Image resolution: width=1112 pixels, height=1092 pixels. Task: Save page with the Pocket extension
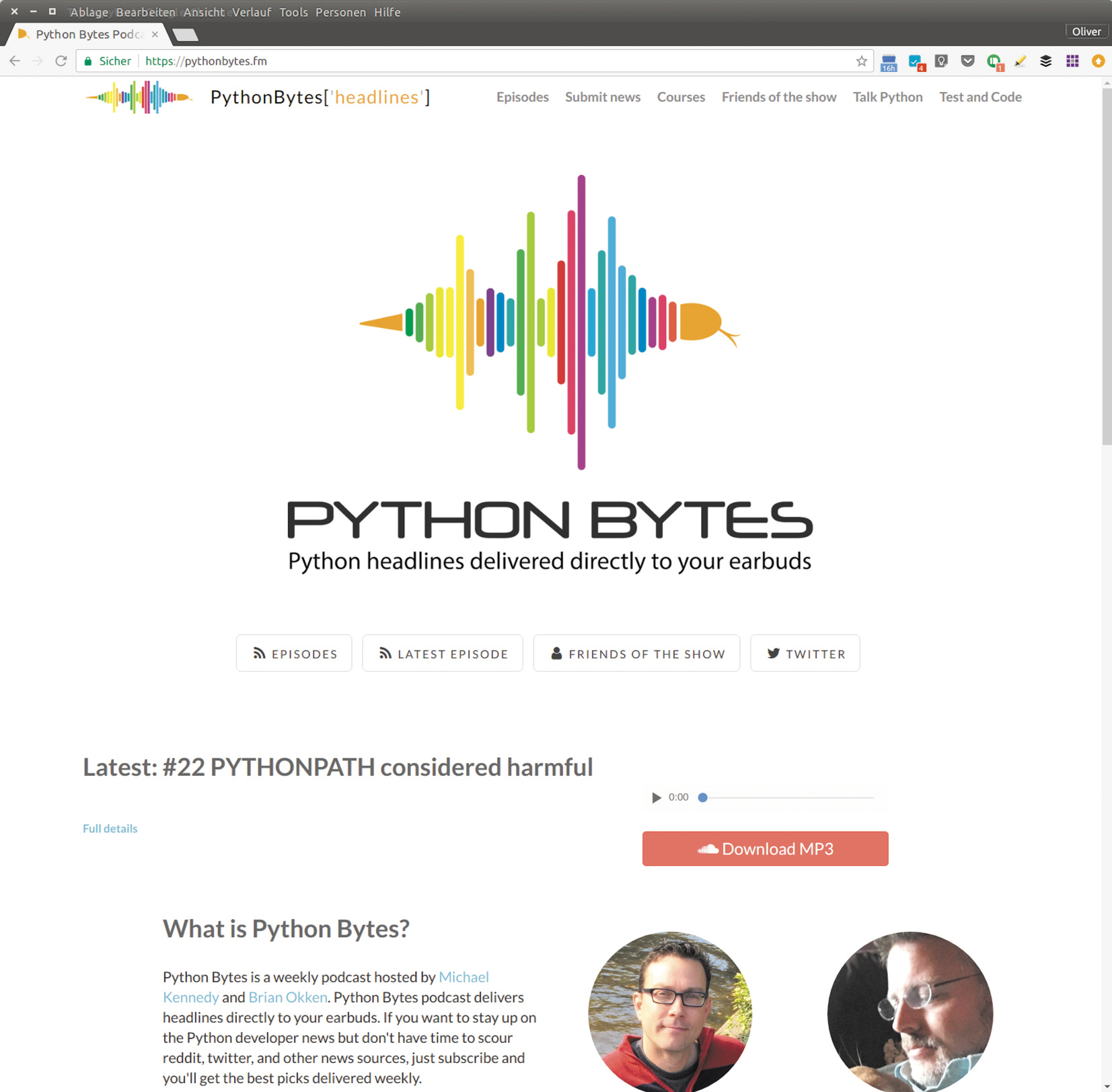click(967, 61)
